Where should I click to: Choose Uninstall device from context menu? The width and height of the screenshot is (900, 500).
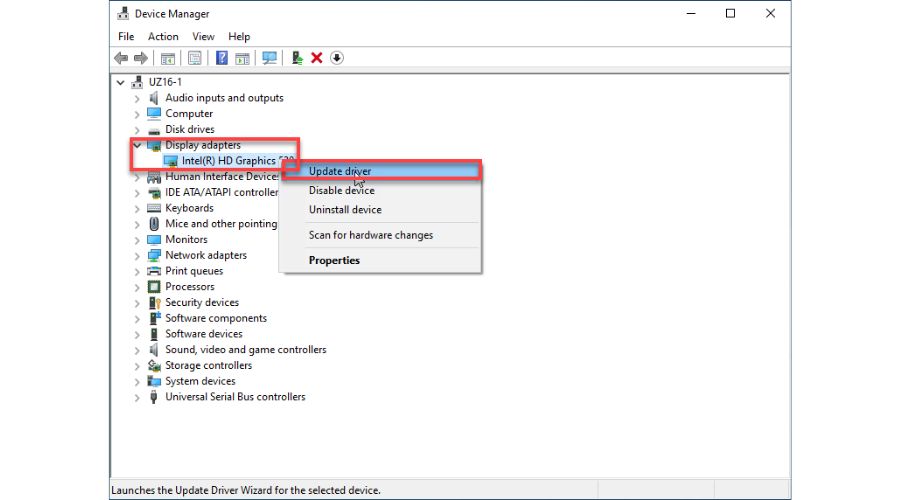pyautogui.click(x=380, y=210)
